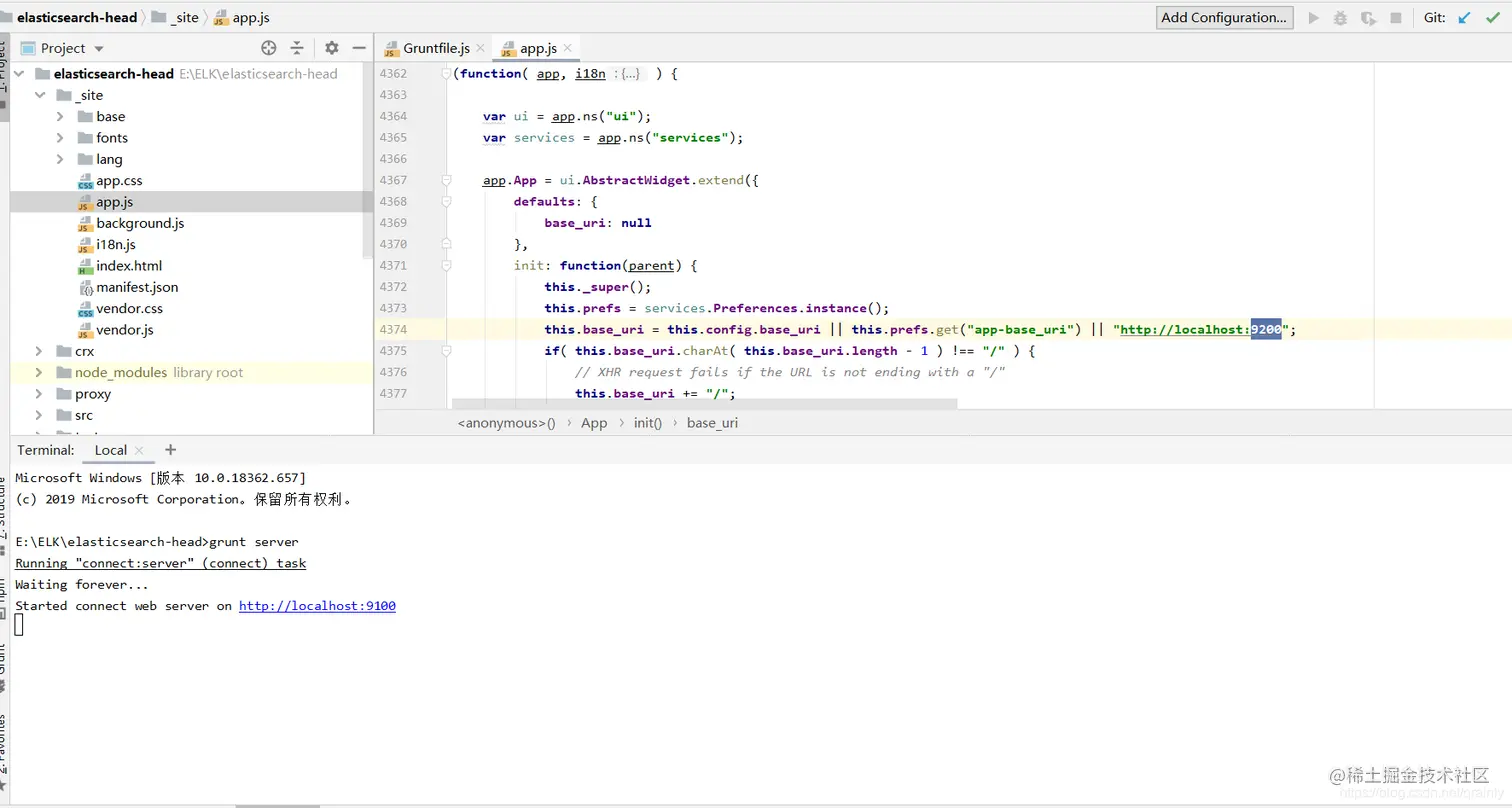The image size is (1512, 808).
Task: Collapse the elasticsearch-head root folder
Action: pyautogui.click(x=18, y=74)
